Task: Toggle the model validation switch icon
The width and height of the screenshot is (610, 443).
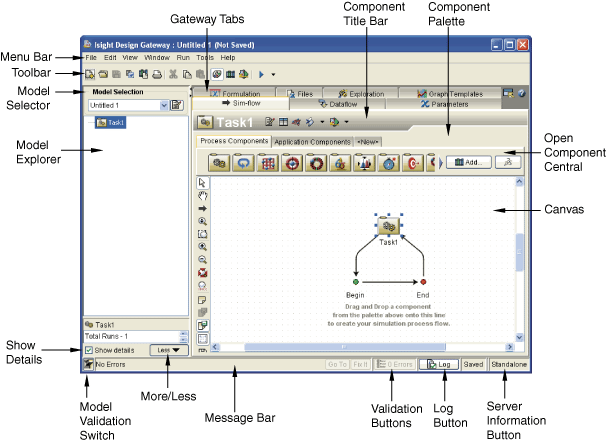Action: (88, 364)
